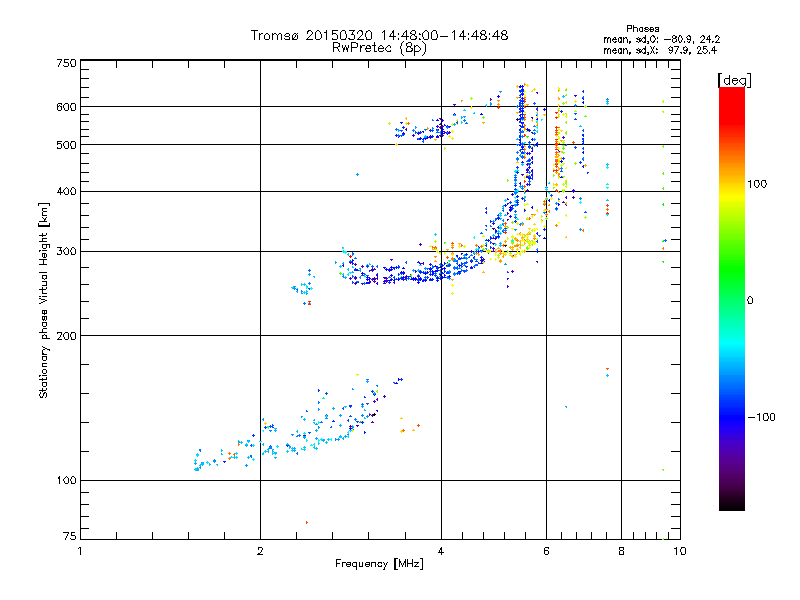Click the 'mean, sd,X: 97.9, 25.4' statistic text
Viewport: 800px width, 600px height.
pos(660,50)
